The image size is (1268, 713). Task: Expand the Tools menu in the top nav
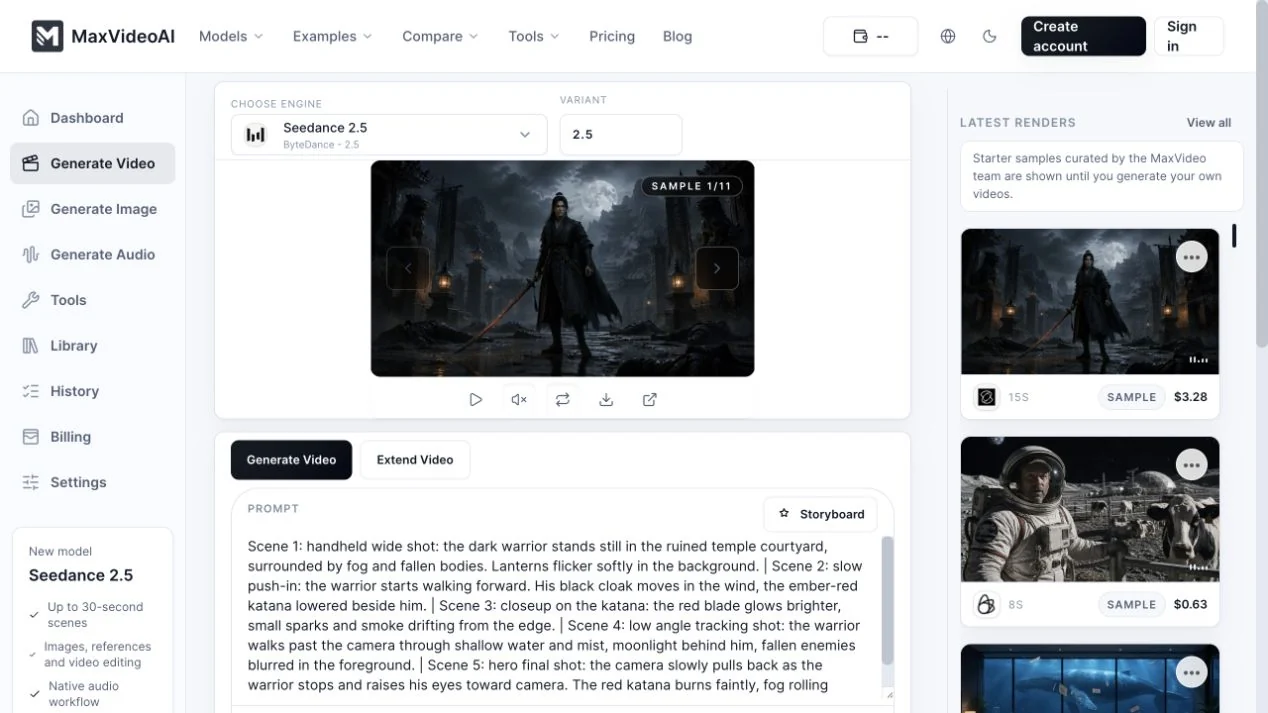534,36
